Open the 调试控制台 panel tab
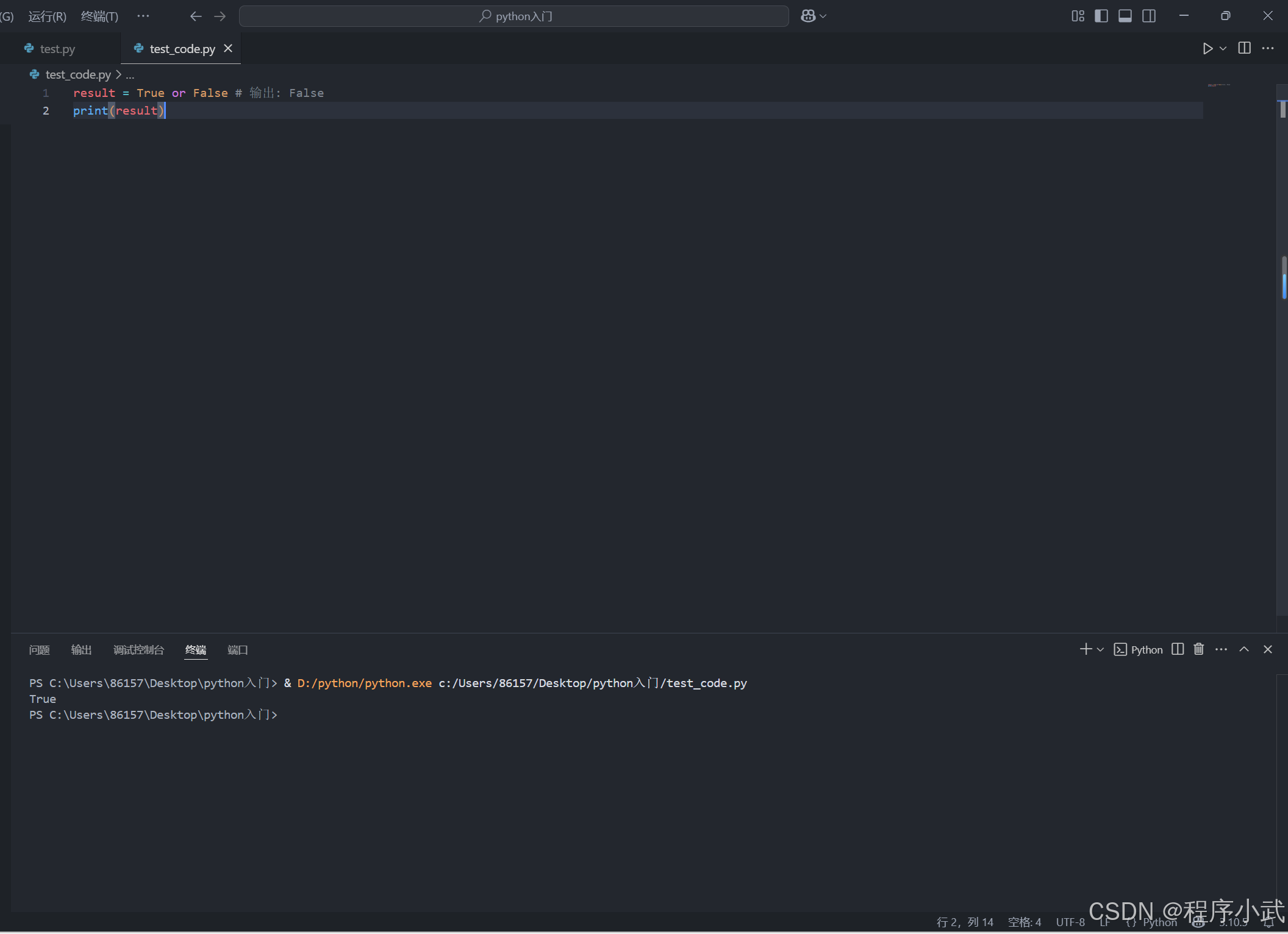 tap(138, 650)
